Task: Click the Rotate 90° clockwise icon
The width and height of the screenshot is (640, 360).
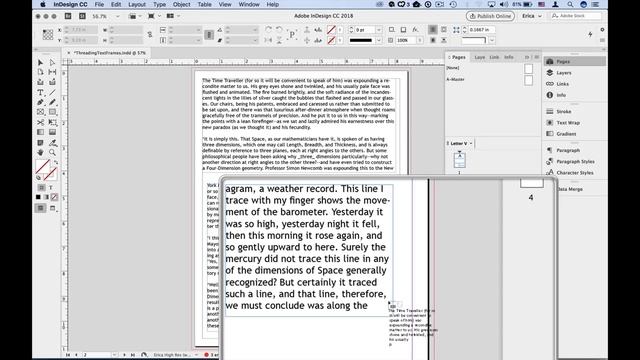Action: pos(269,30)
